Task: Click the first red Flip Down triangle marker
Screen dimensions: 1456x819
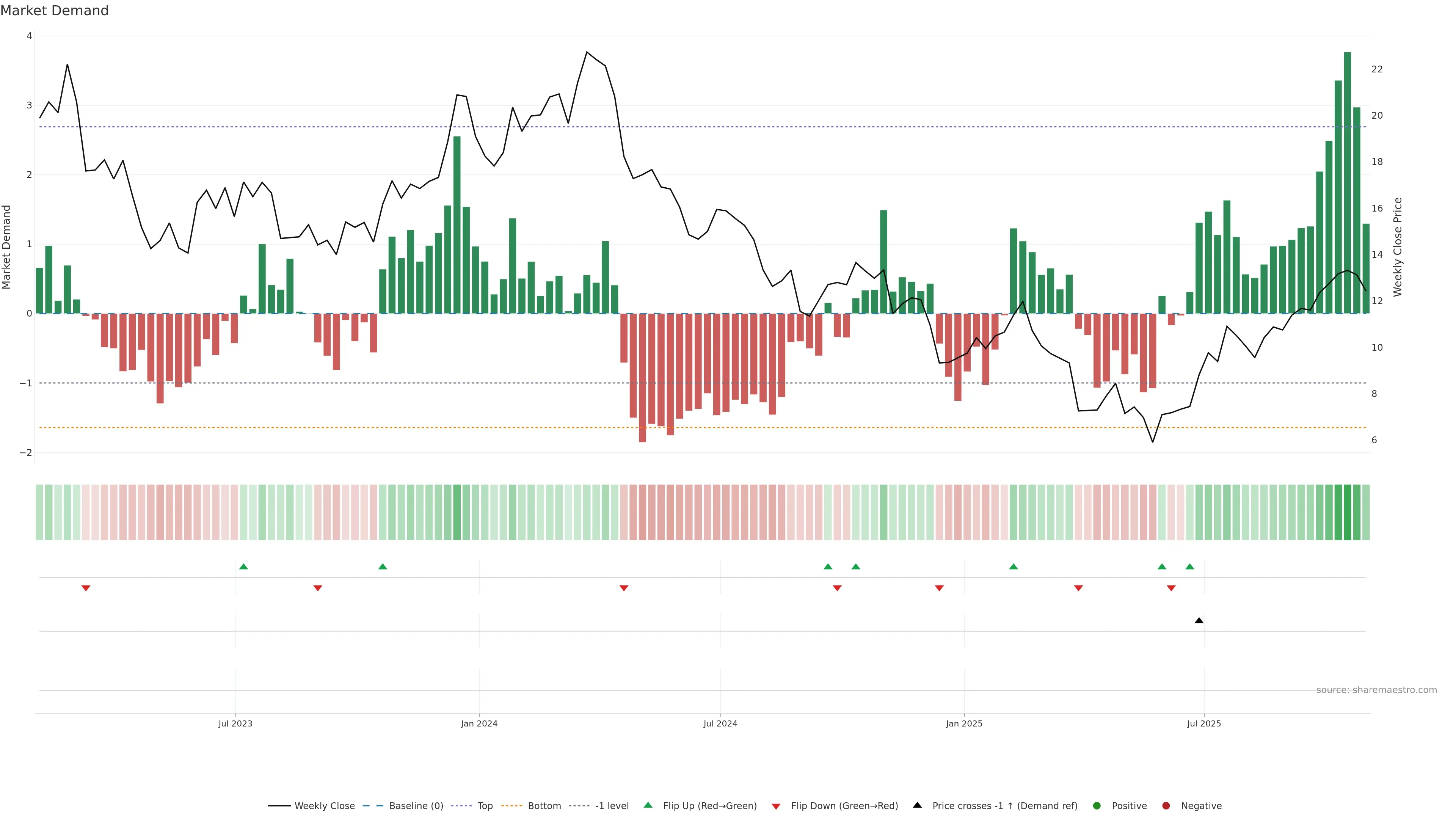Action: (86, 588)
